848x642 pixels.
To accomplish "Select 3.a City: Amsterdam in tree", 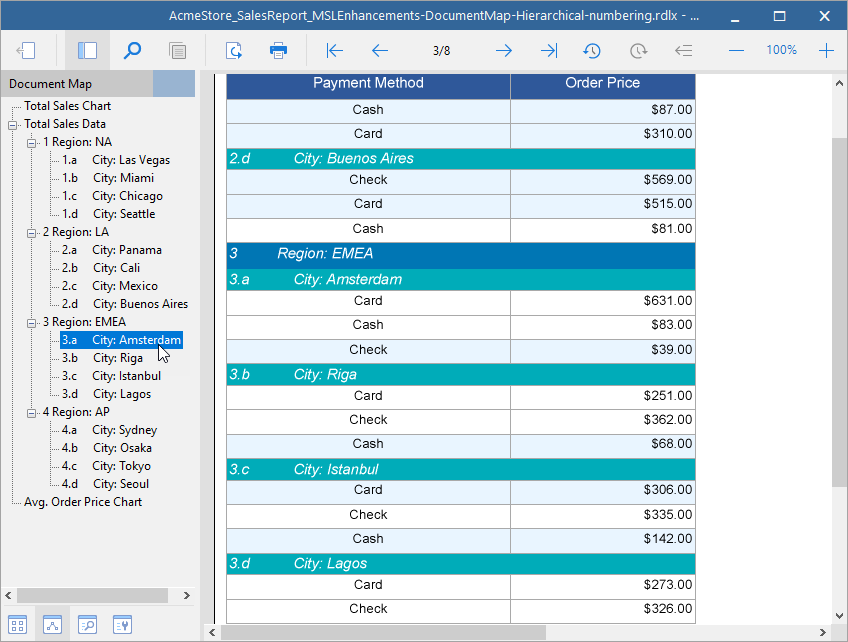I will coord(121,340).
